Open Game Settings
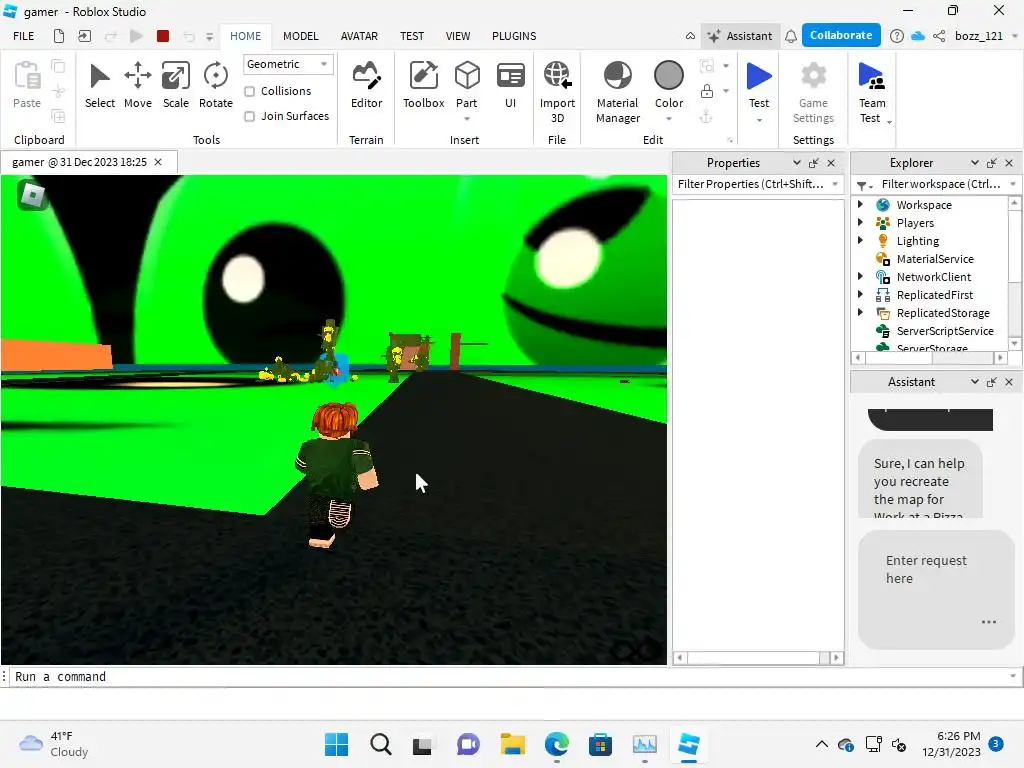 (813, 91)
